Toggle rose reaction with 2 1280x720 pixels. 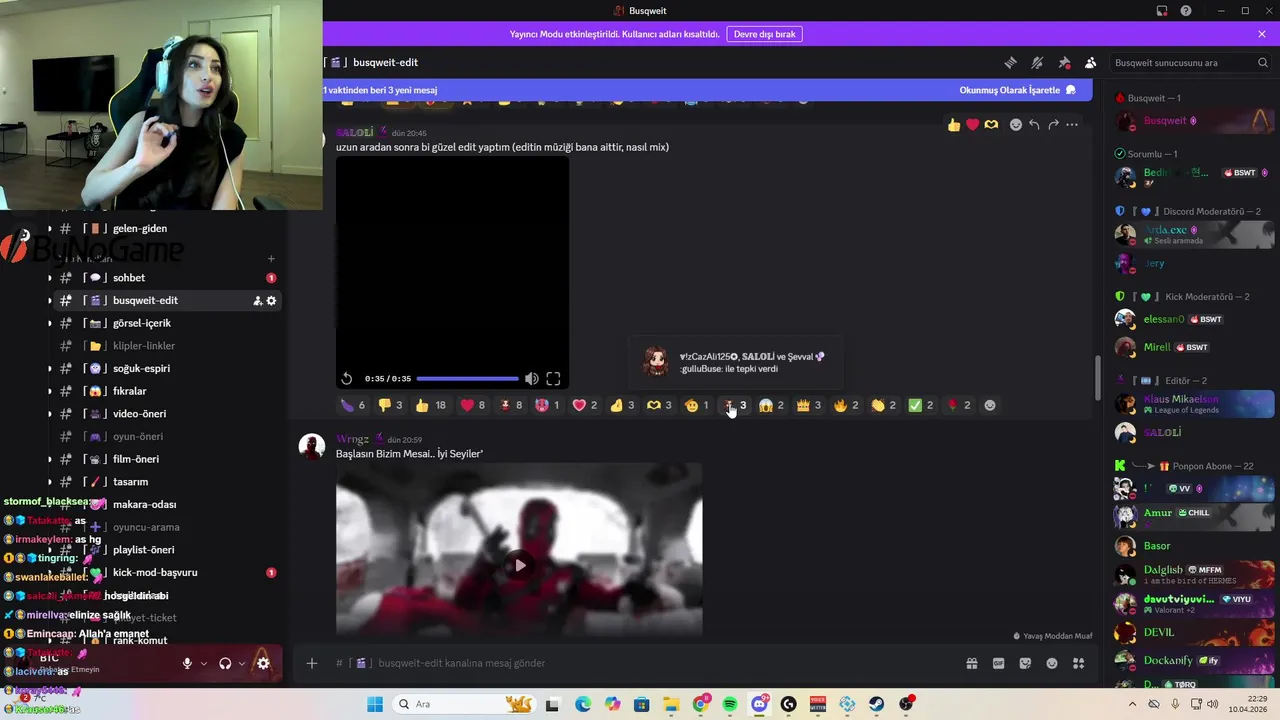pos(958,405)
